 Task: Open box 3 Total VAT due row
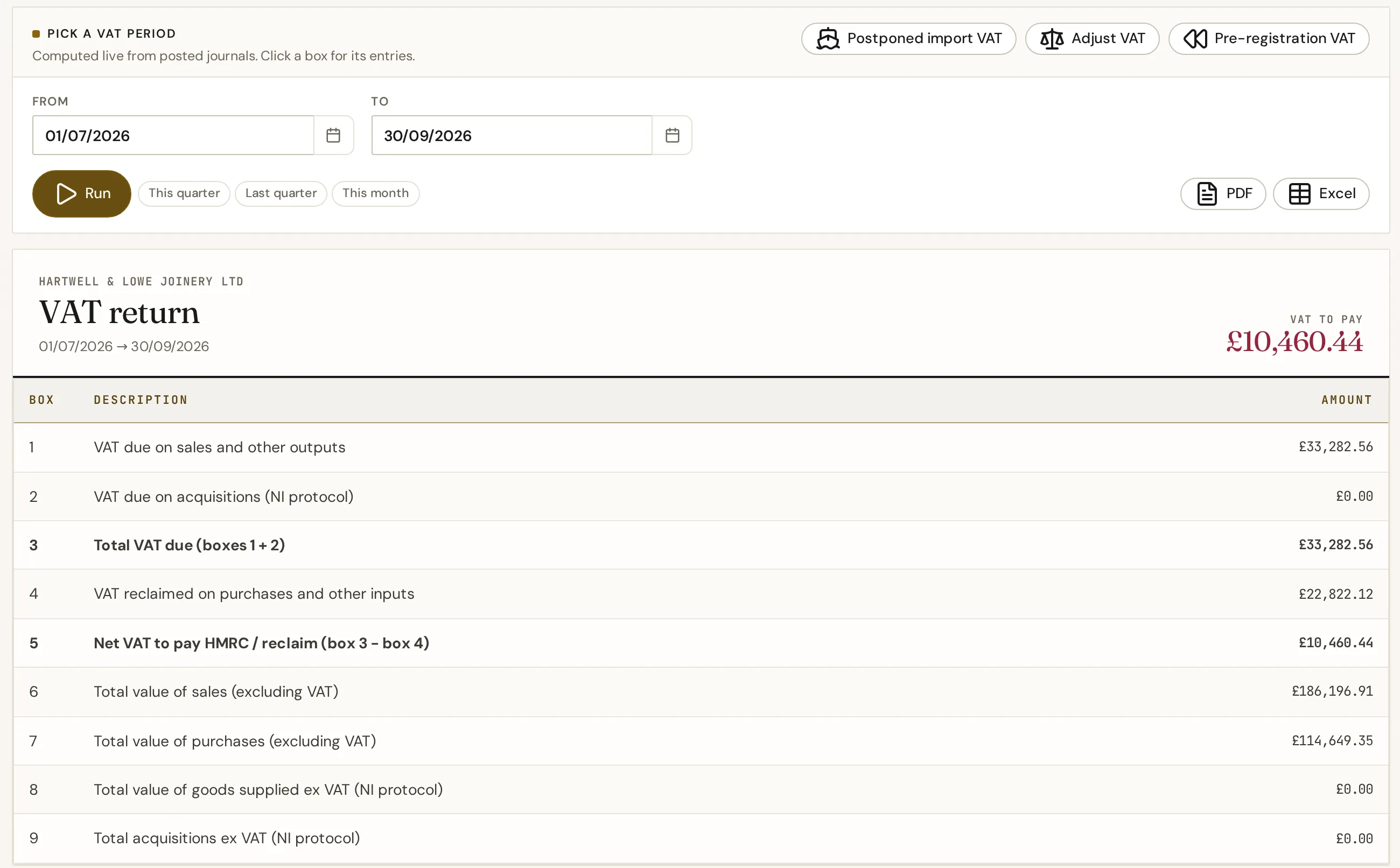coord(701,545)
